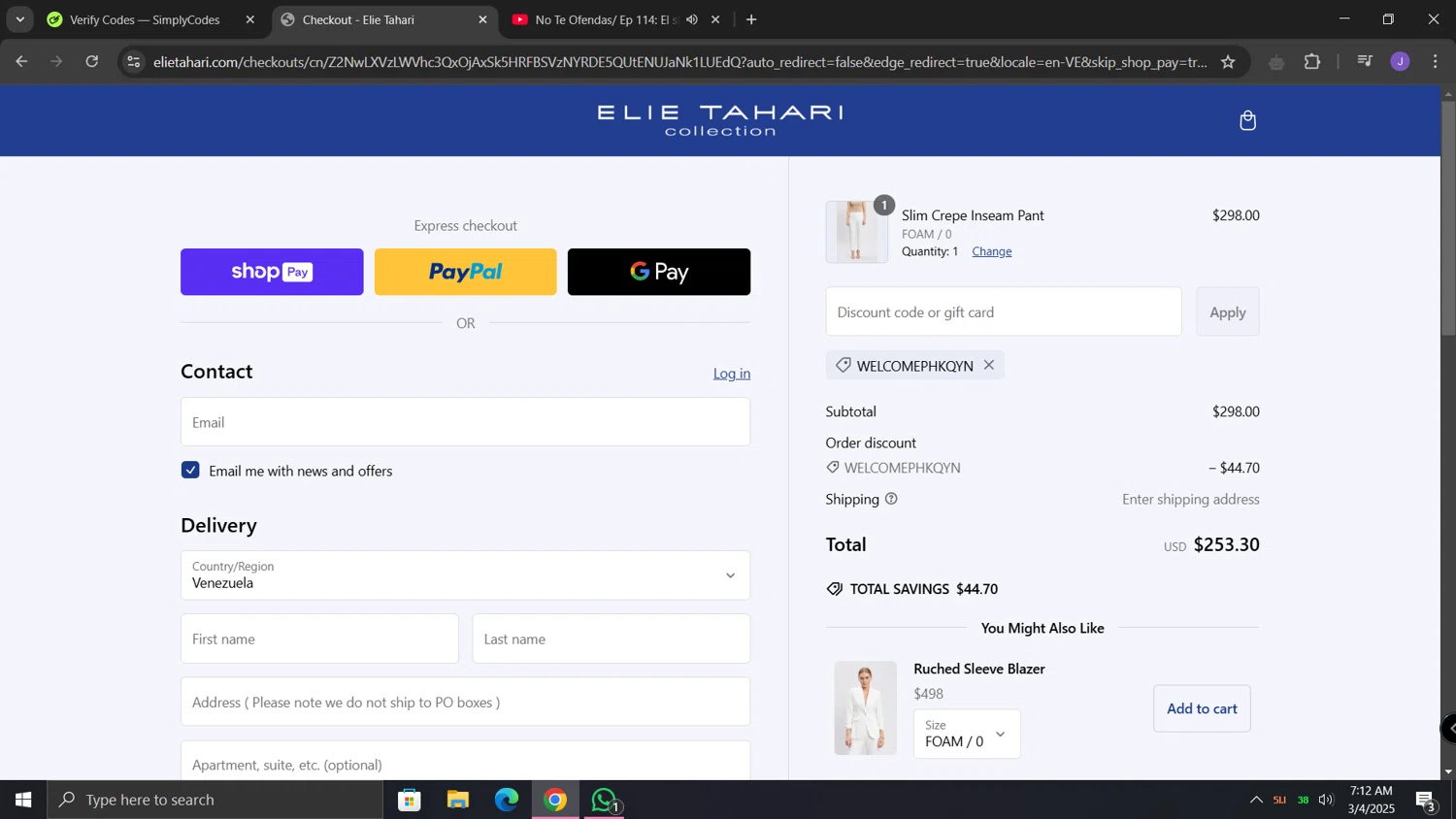The height and width of the screenshot is (819, 1456).
Task: Open the shopping bag cart icon
Action: tap(1248, 120)
